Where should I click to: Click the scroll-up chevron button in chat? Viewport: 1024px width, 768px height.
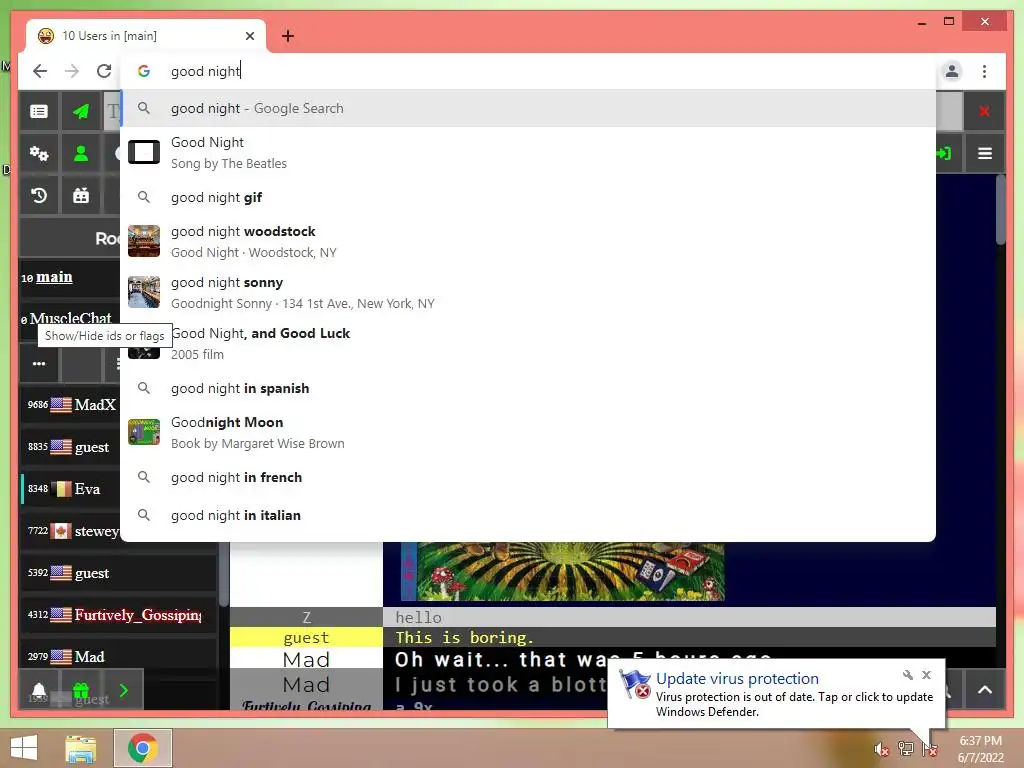985,690
